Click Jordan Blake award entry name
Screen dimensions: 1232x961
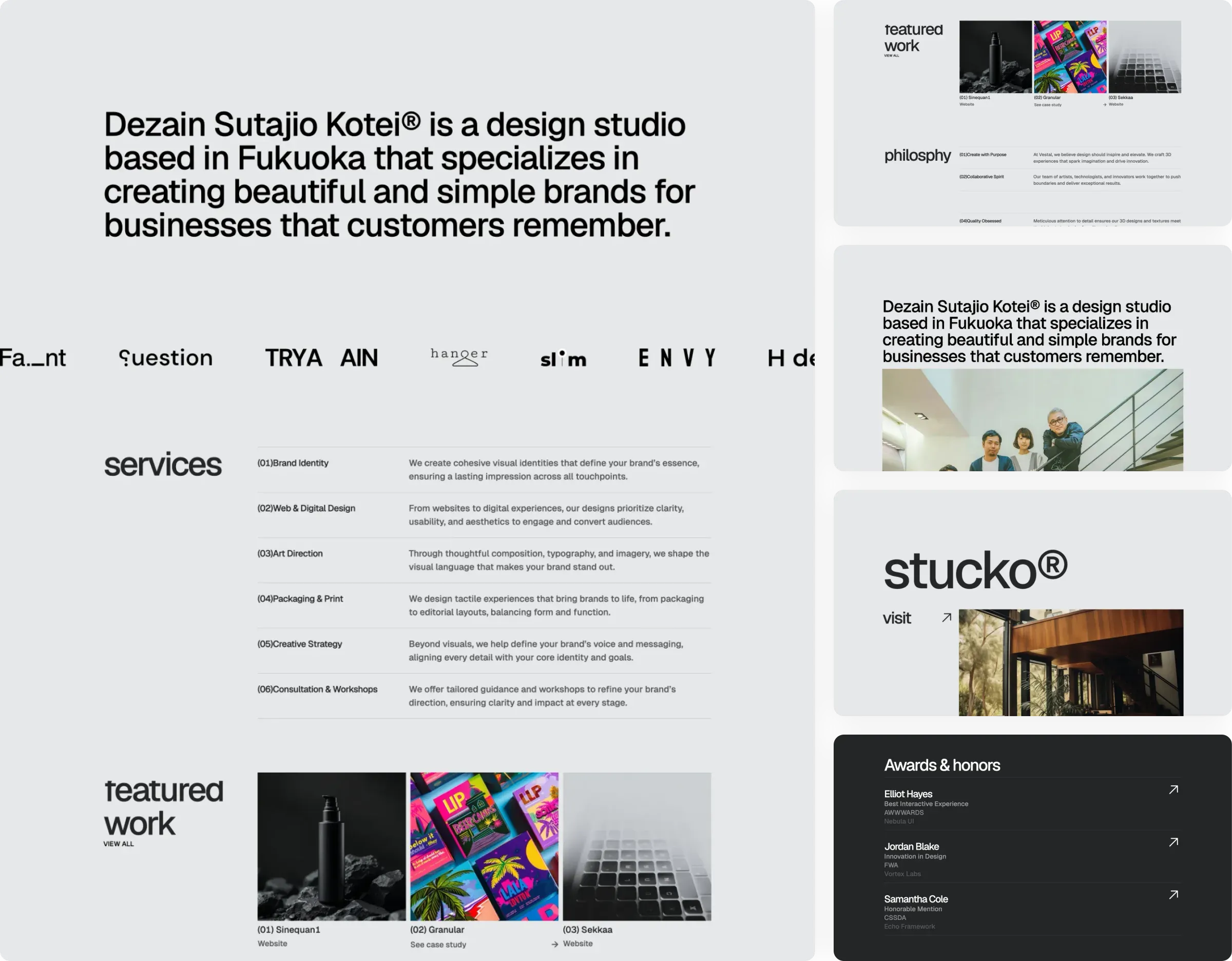pyautogui.click(x=912, y=846)
